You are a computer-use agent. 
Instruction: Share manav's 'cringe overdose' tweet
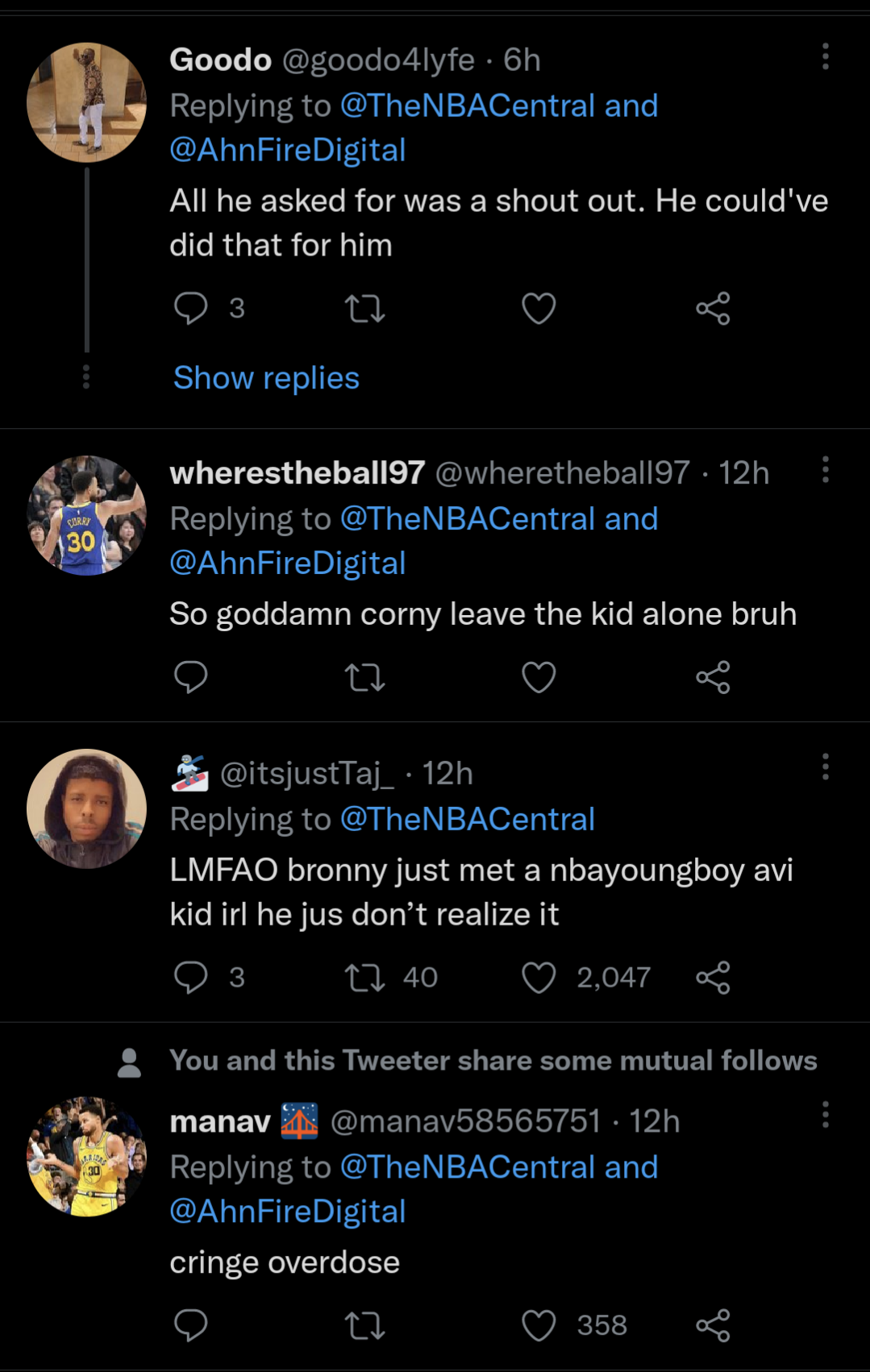coord(713,1325)
